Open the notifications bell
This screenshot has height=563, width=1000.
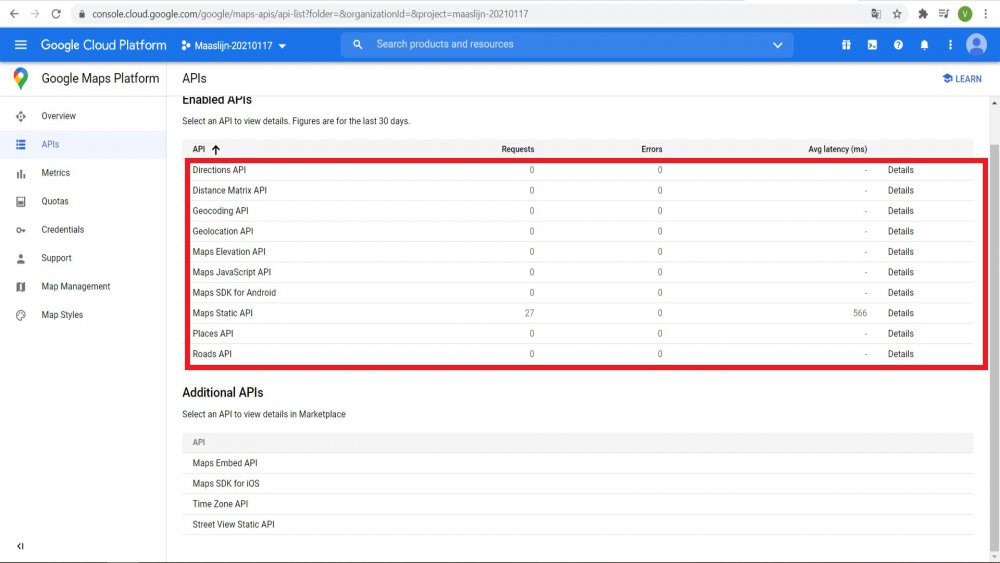924,45
